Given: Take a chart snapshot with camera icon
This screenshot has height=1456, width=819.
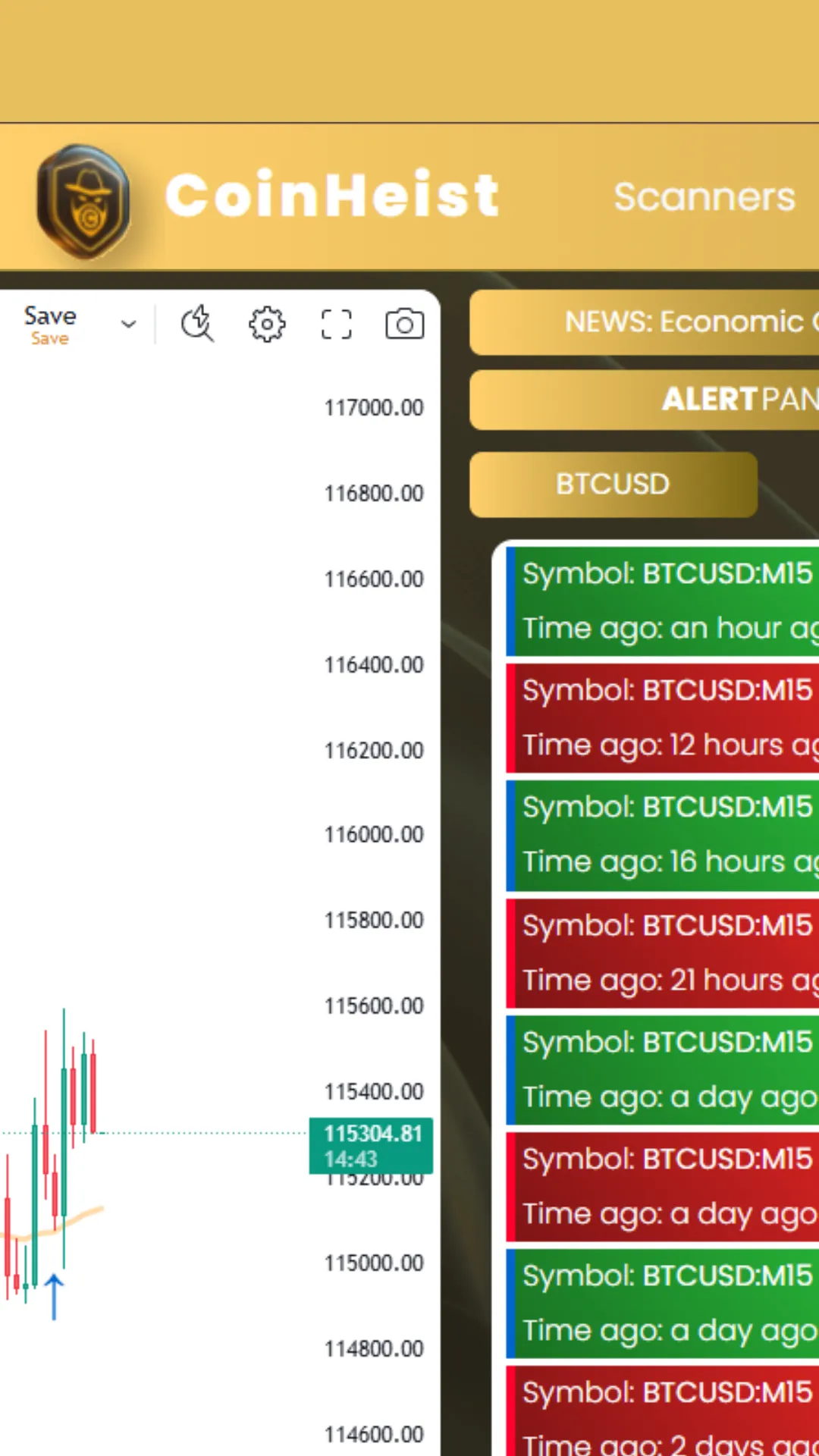Looking at the screenshot, I should [405, 325].
